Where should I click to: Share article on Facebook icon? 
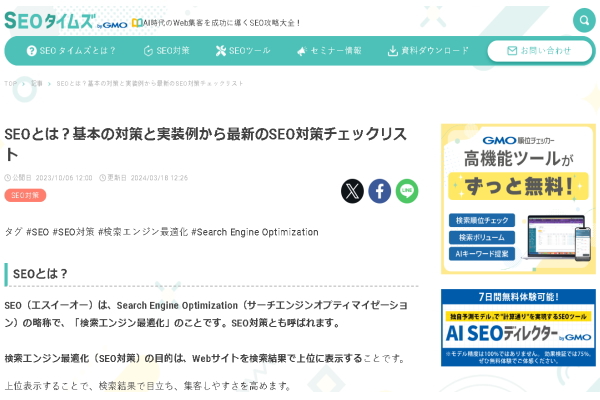click(379, 191)
